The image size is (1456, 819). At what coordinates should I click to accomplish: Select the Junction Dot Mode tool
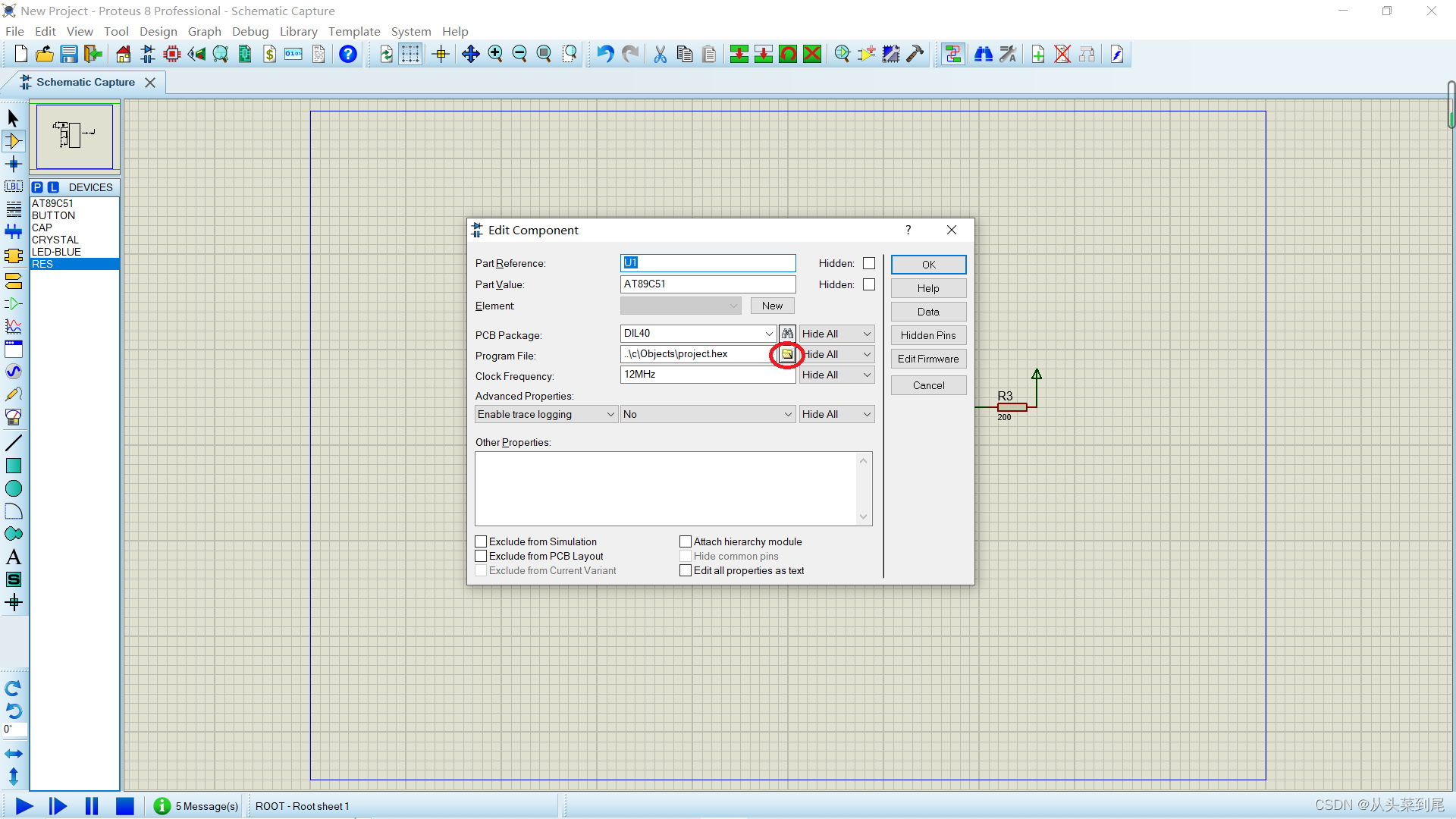pyautogui.click(x=14, y=164)
